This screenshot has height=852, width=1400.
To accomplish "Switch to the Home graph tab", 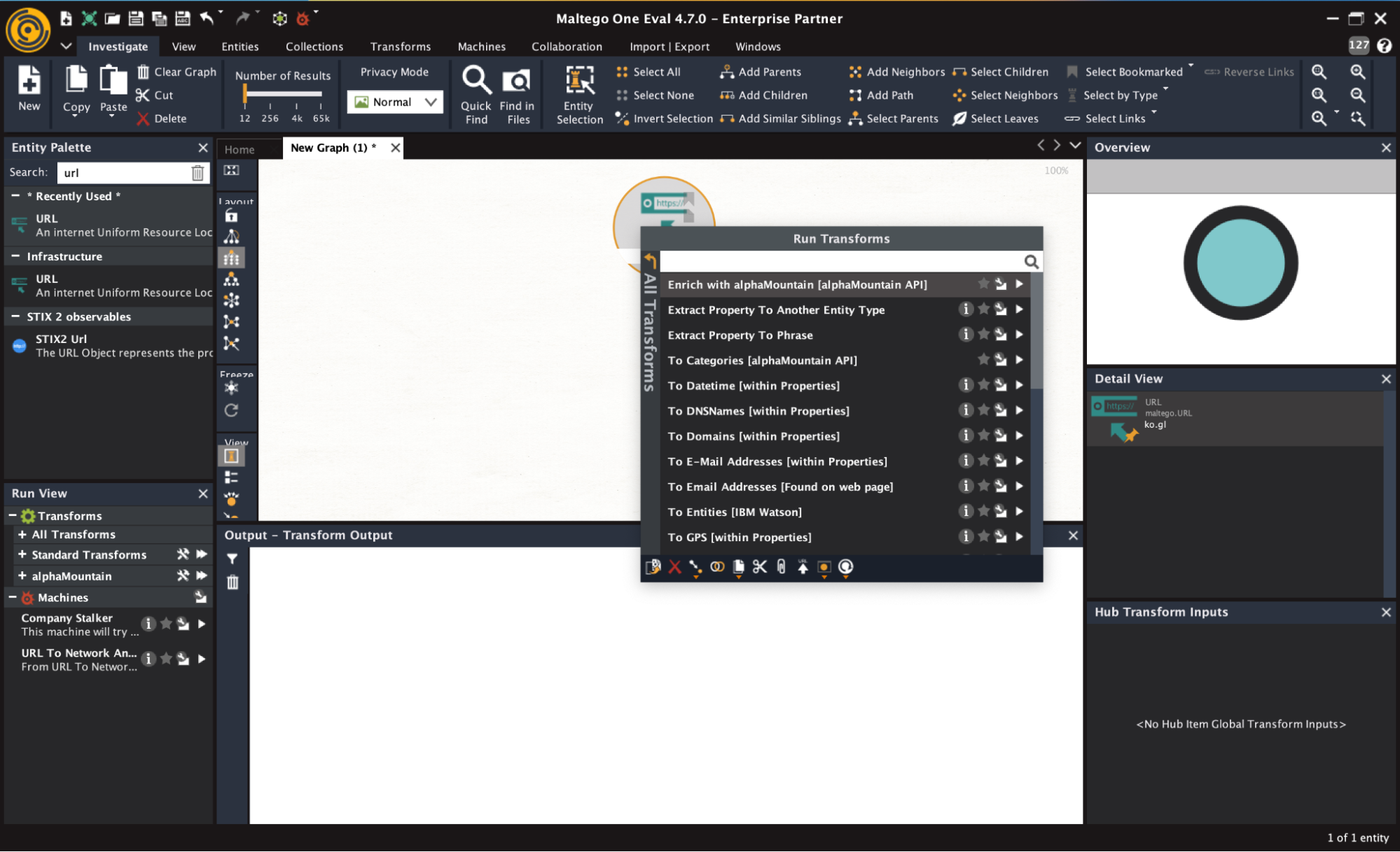I will point(240,149).
